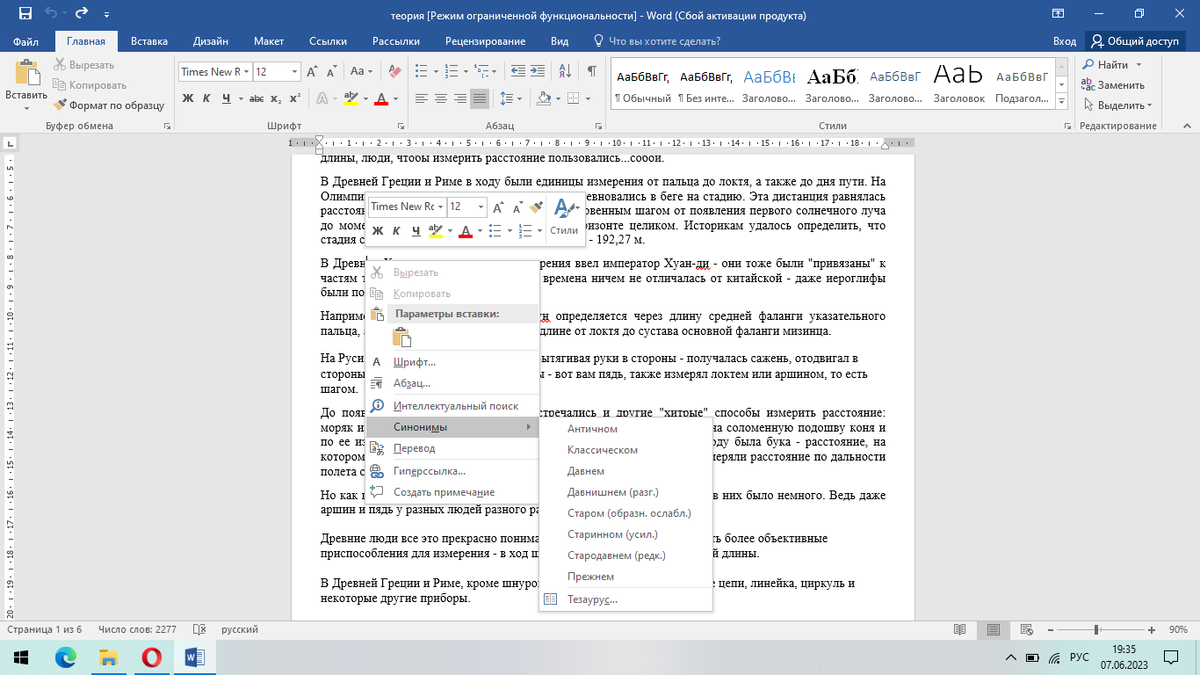Toggle italic (К) in the ribbon
1200x675 pixels.
pyautogui.click(x=207, y=98)
